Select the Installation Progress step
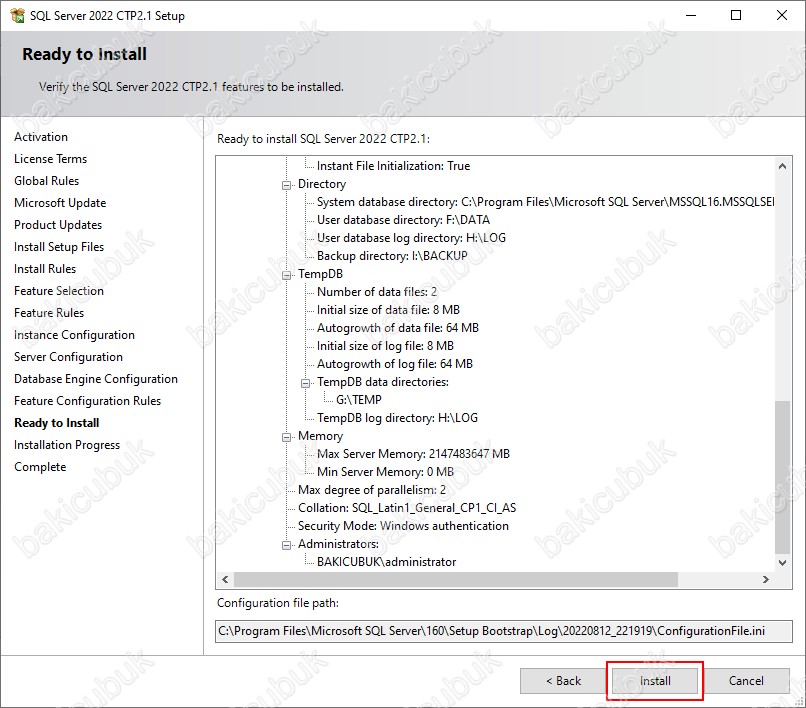 (x=67, y=445)
